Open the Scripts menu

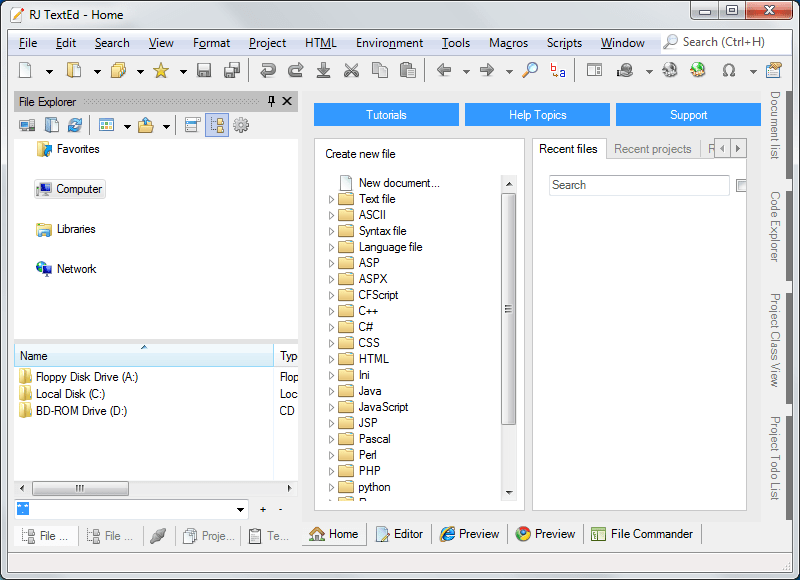pos(564,43)
